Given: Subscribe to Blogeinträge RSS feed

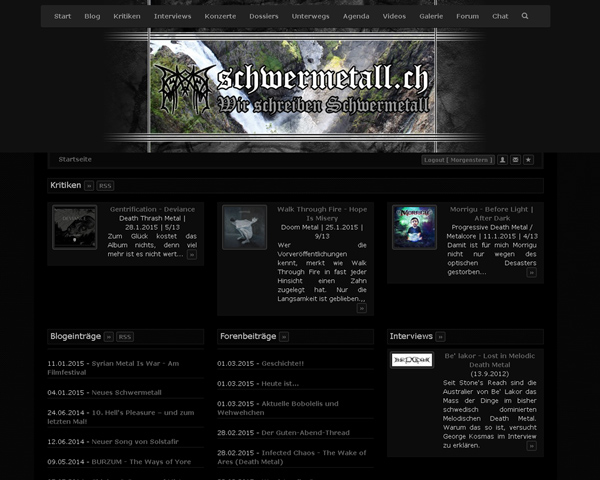Looking at the screenshot, I should (x=125, y=337).
